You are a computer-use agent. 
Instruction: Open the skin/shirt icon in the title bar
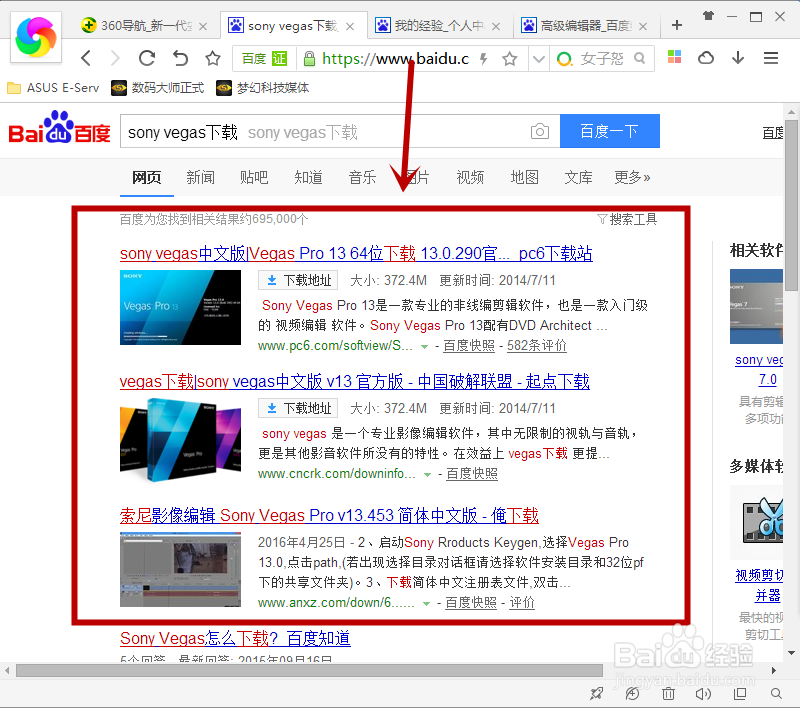click(x=708, y=16)
